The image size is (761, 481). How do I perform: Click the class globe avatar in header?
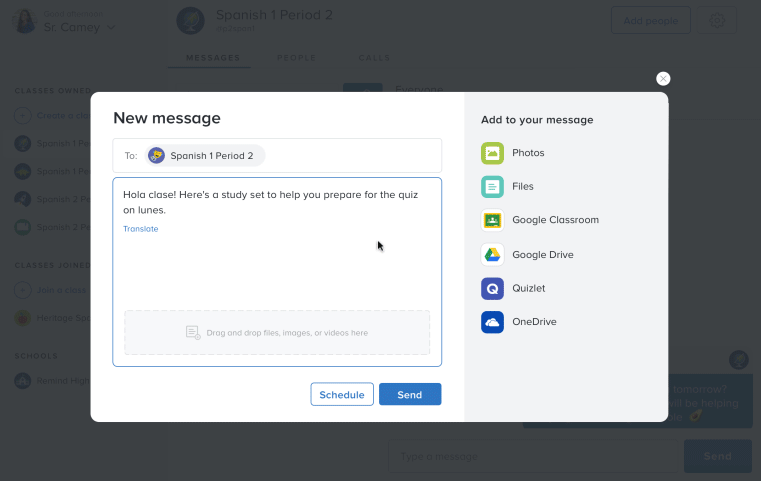pyautogui.click(x=190, y=20)
